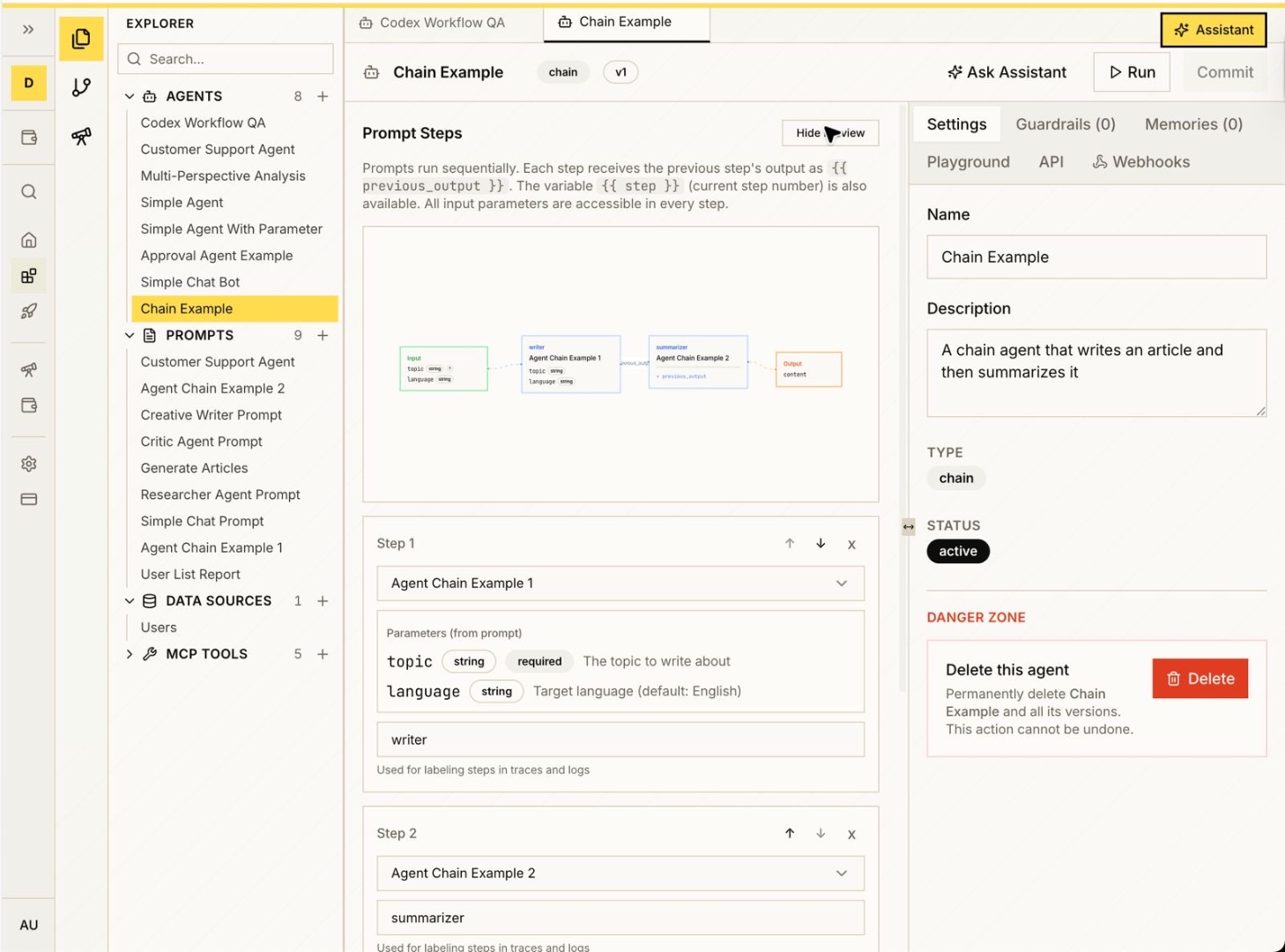Click the Input node in flow preview
Viewport: 1285px width, 952px height.
click(x=443, y=368)
